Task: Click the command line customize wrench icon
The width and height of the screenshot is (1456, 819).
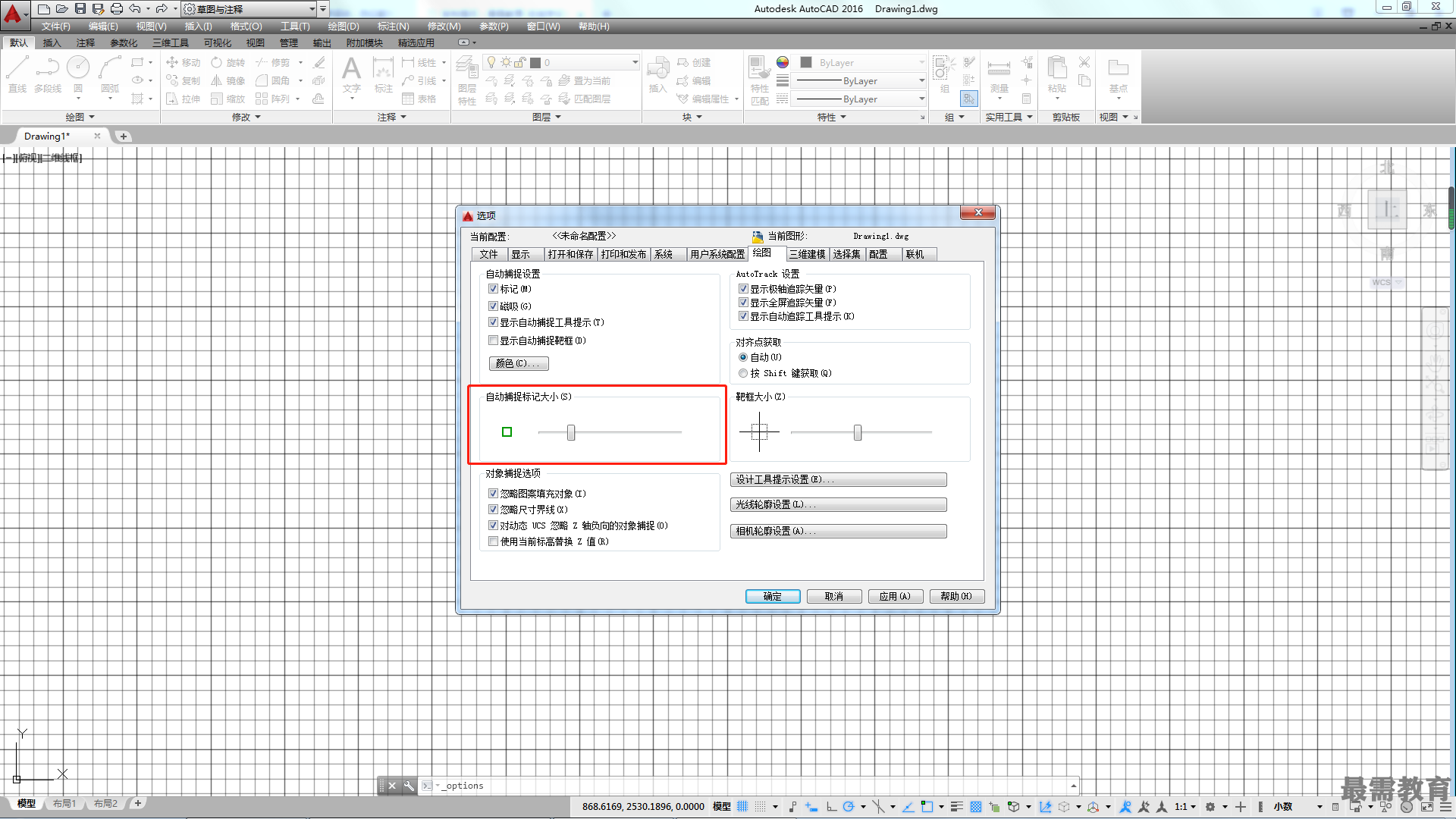Action: point(409,786)
